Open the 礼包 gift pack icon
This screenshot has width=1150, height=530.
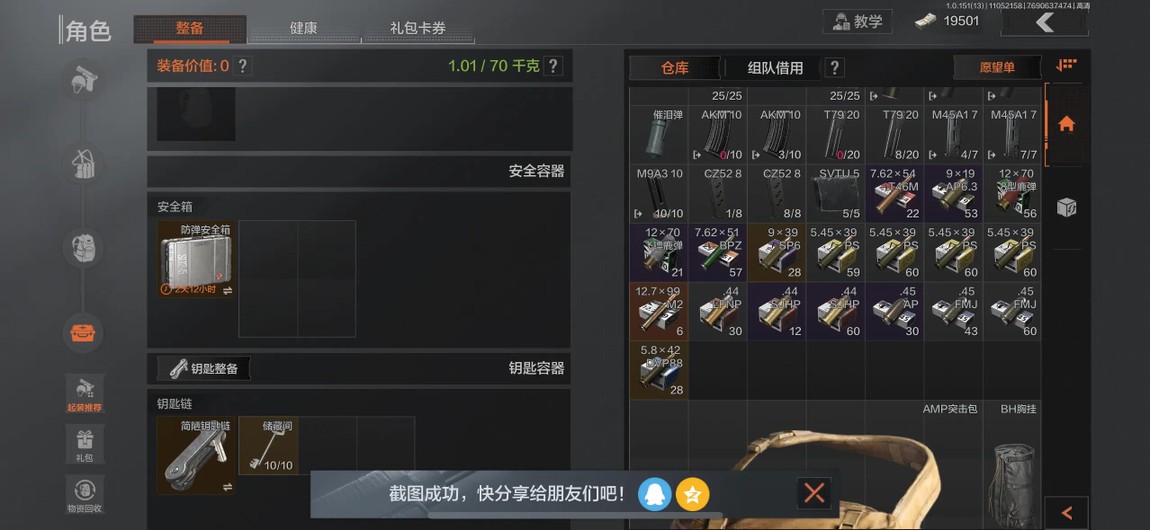click(x=84, y=444)
